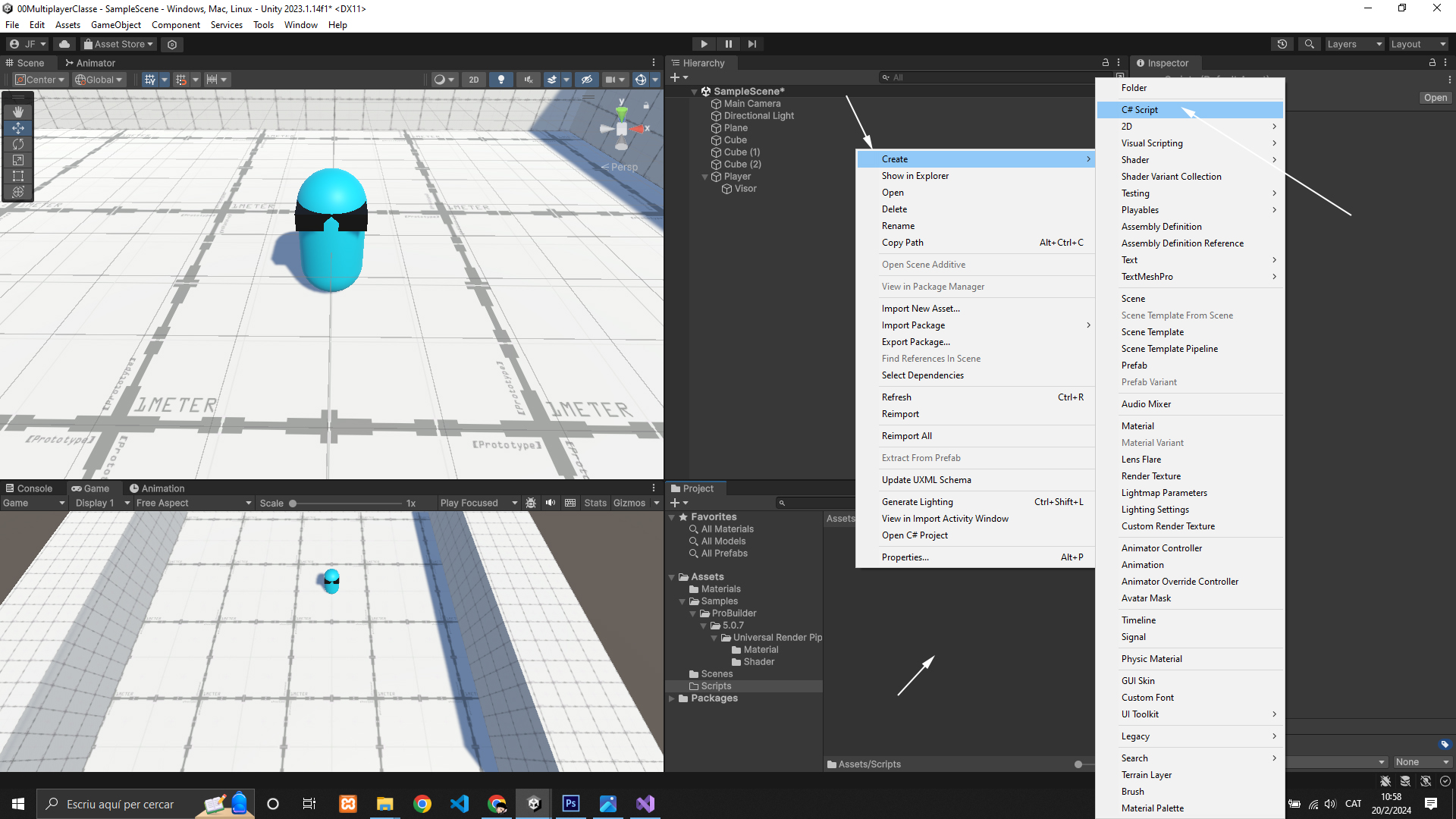Screen dimensions: 1456x819
Task: Select the Rect transform tool
Action: click(x=18, y=176)
